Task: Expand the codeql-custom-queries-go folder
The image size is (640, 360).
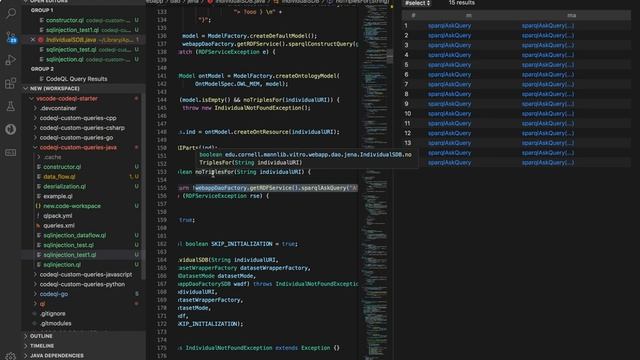Action: (x=76, y=138)
